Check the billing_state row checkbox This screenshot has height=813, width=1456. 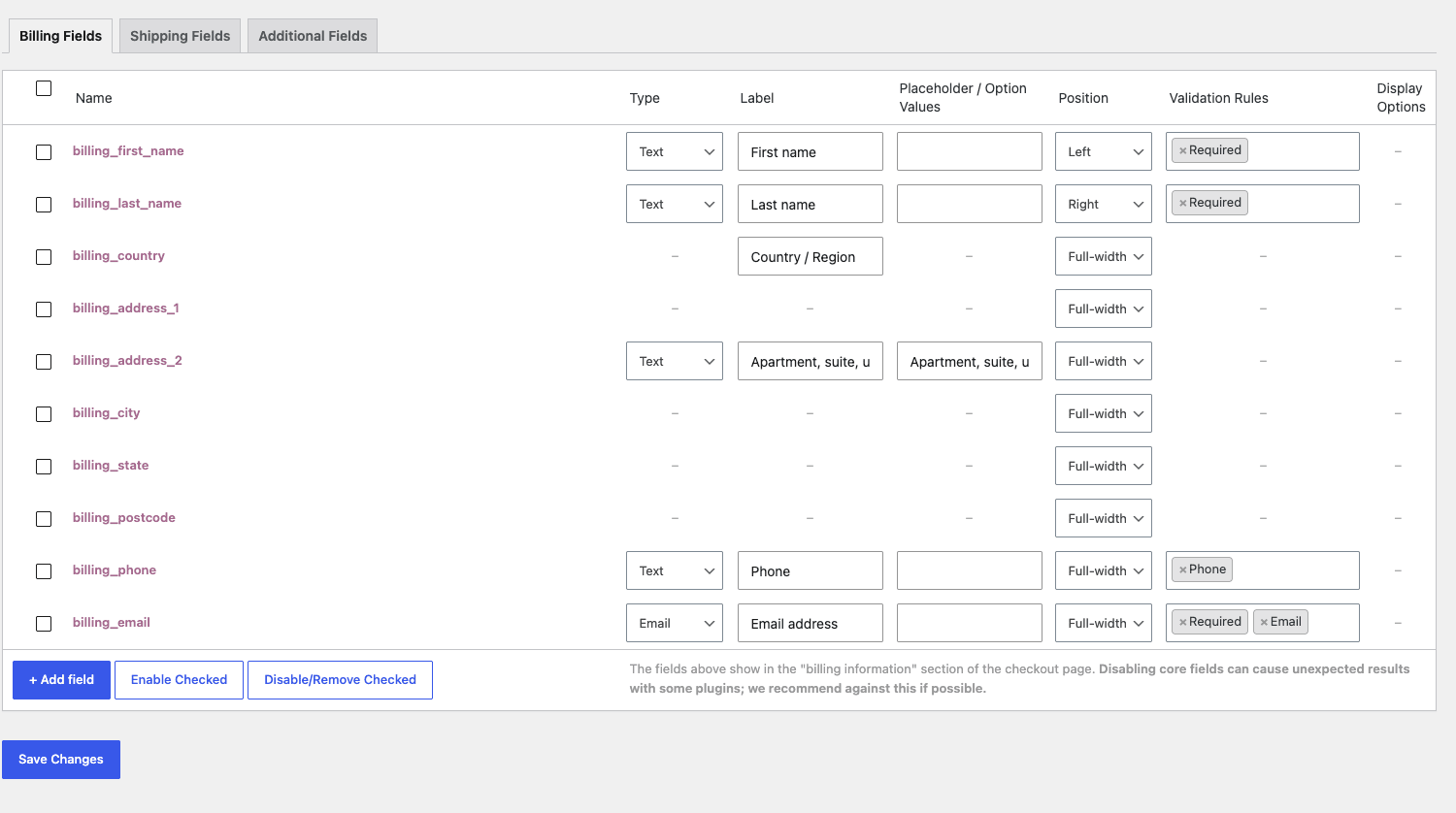pos(44,467)
